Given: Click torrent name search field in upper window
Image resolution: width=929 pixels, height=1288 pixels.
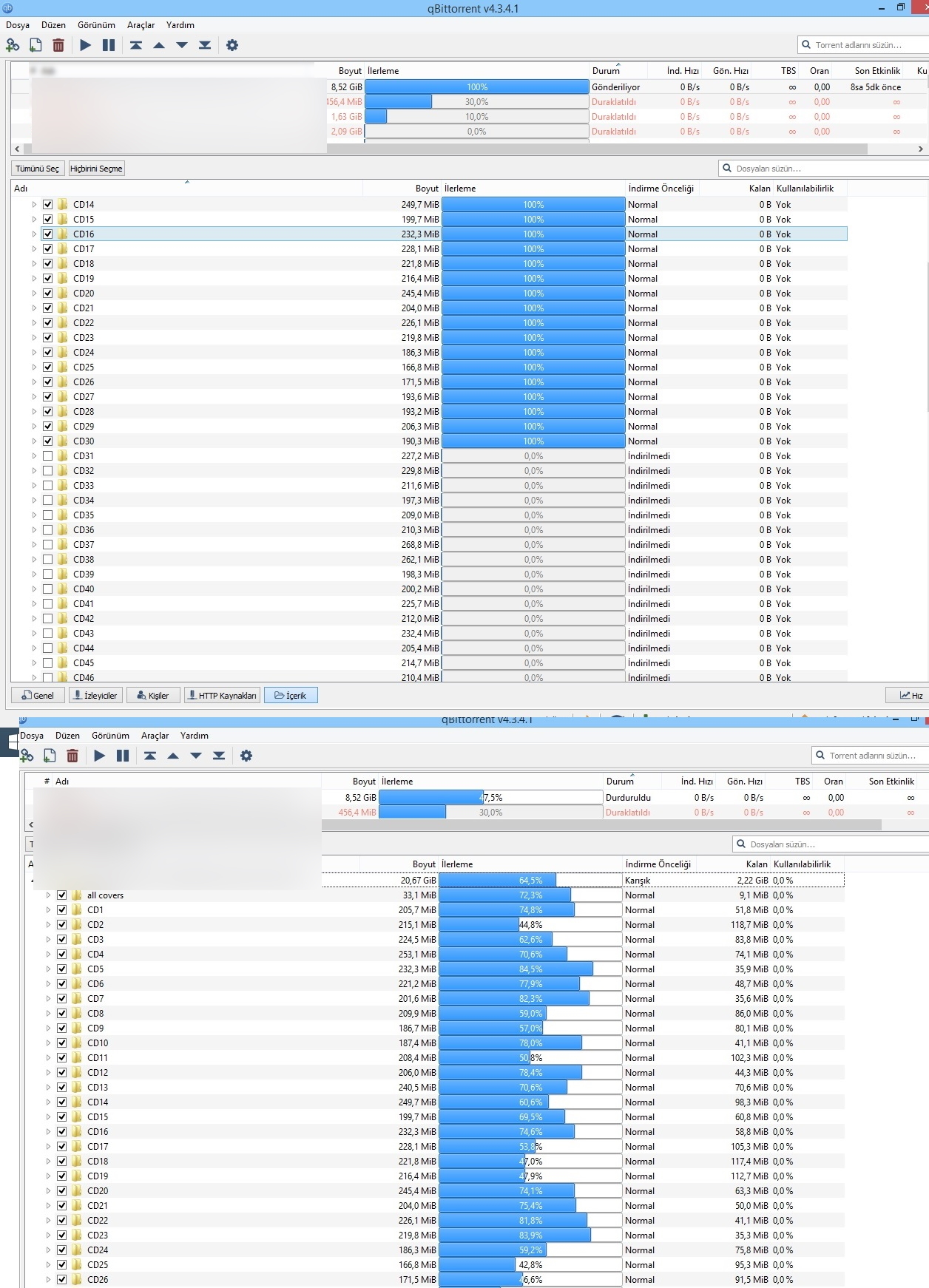Looking at the screenshot, I should [x=863, y=45].
